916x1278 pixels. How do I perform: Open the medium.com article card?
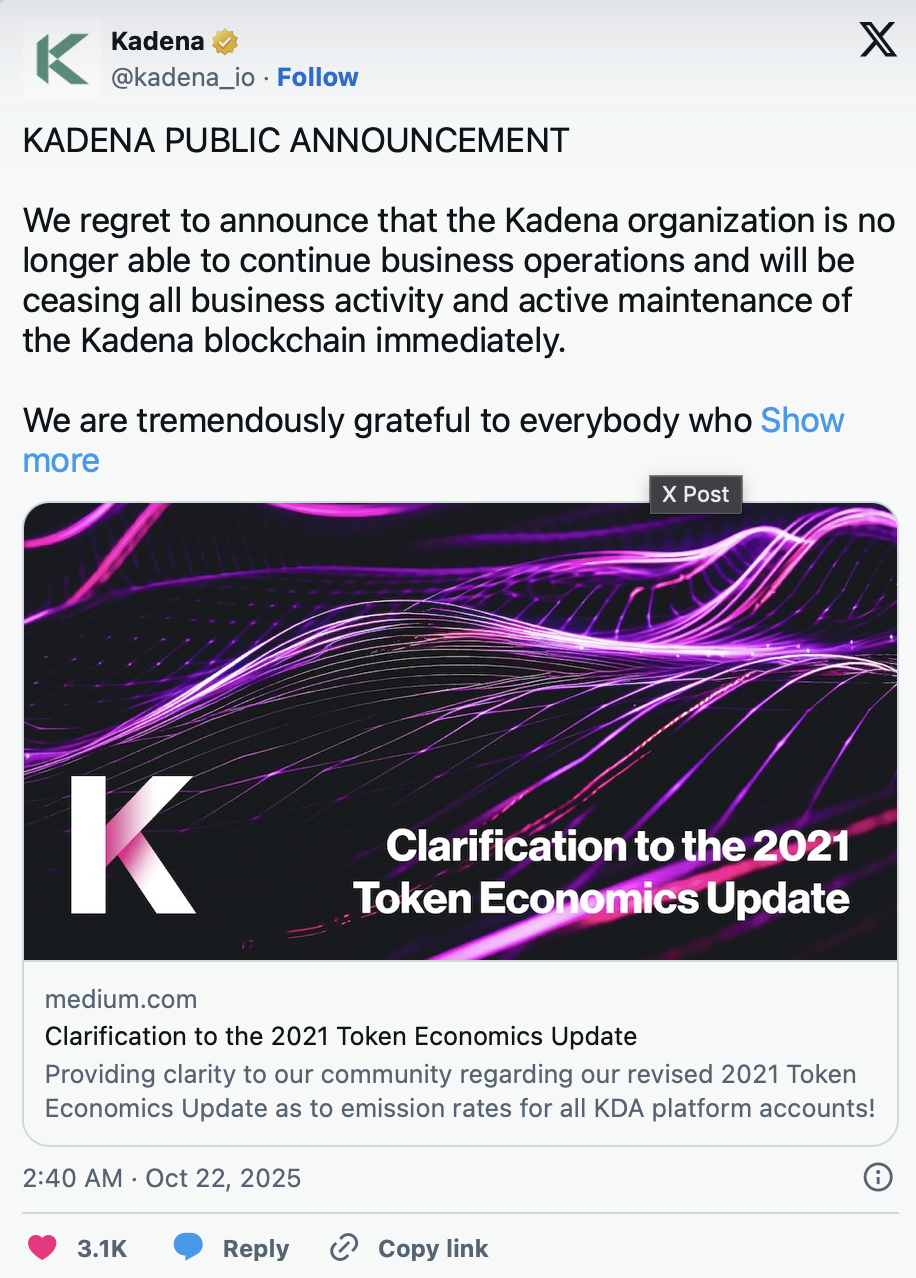click(x=121, y=999)
